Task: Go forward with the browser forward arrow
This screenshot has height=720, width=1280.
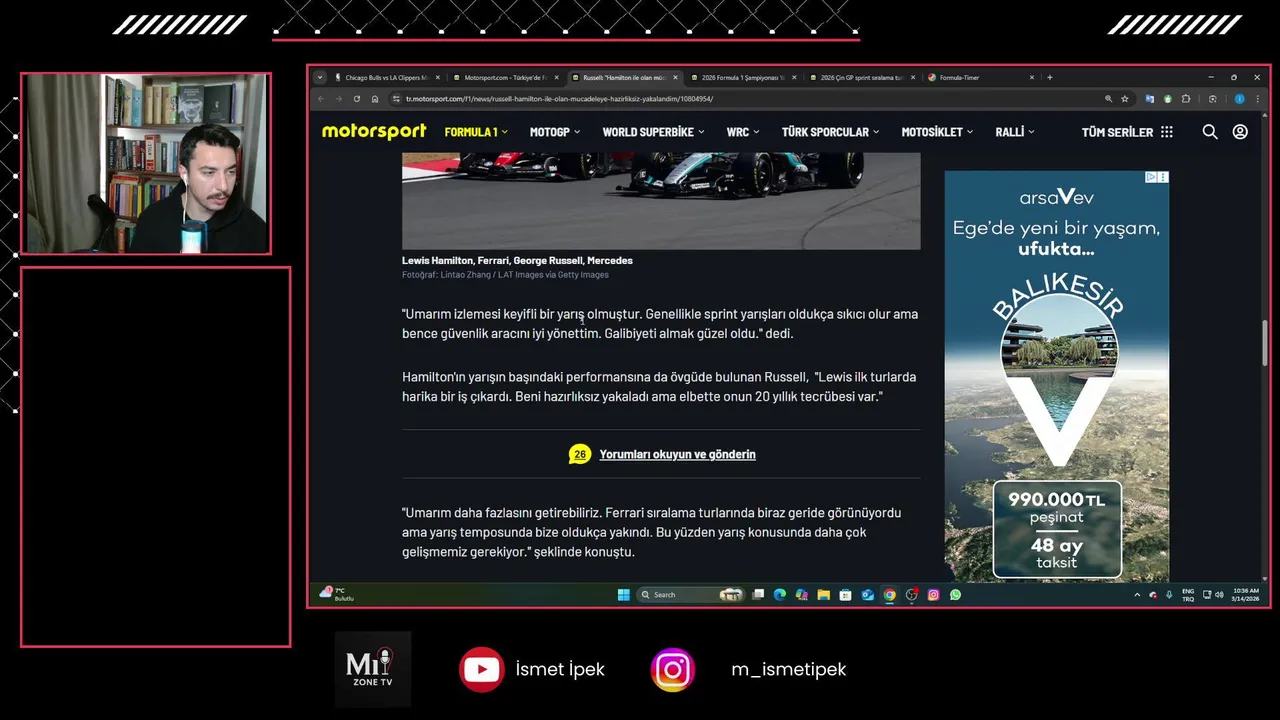Action: 338,99
